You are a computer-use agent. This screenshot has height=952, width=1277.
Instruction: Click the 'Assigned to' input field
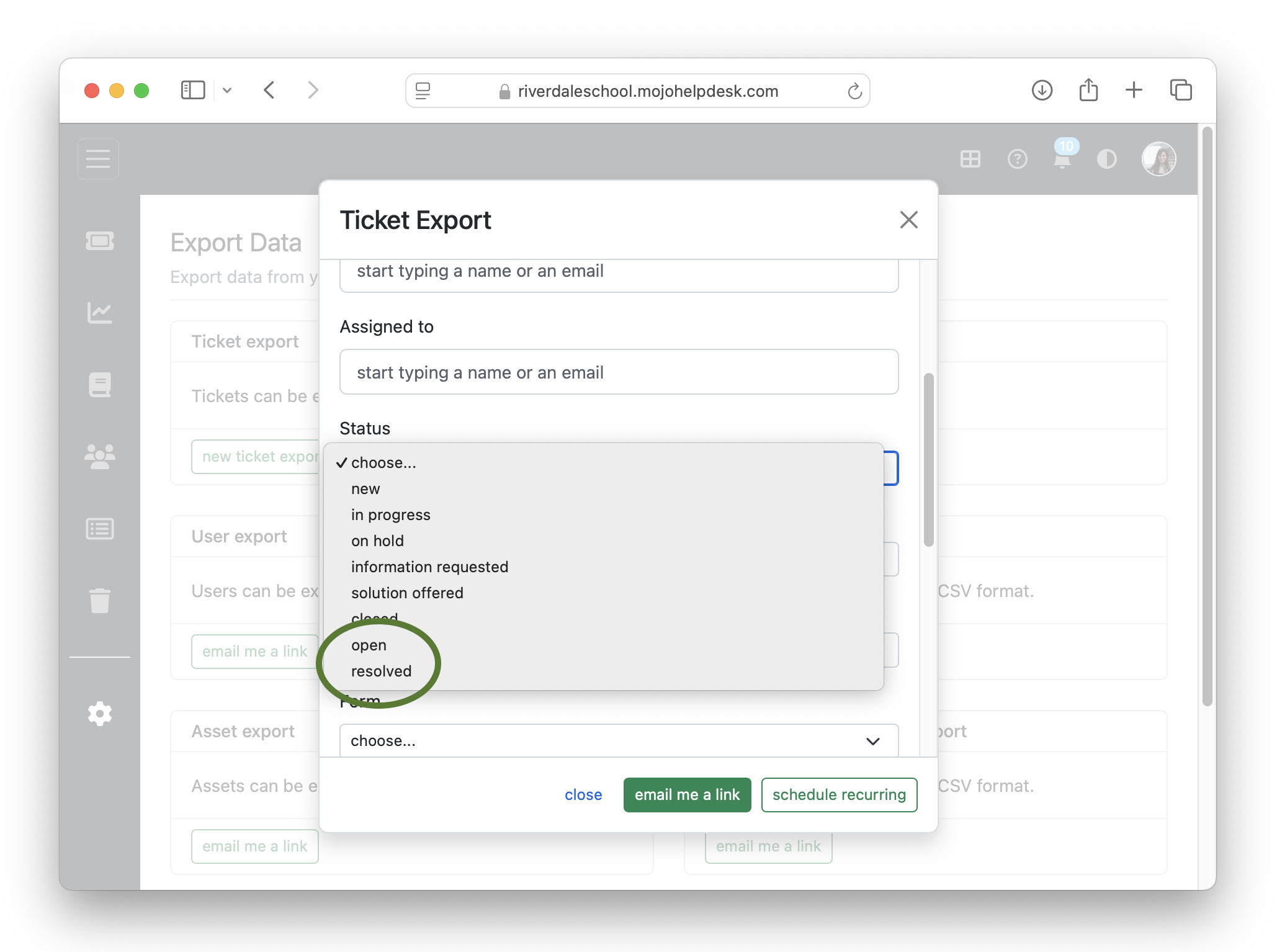(x=618, y=372)
